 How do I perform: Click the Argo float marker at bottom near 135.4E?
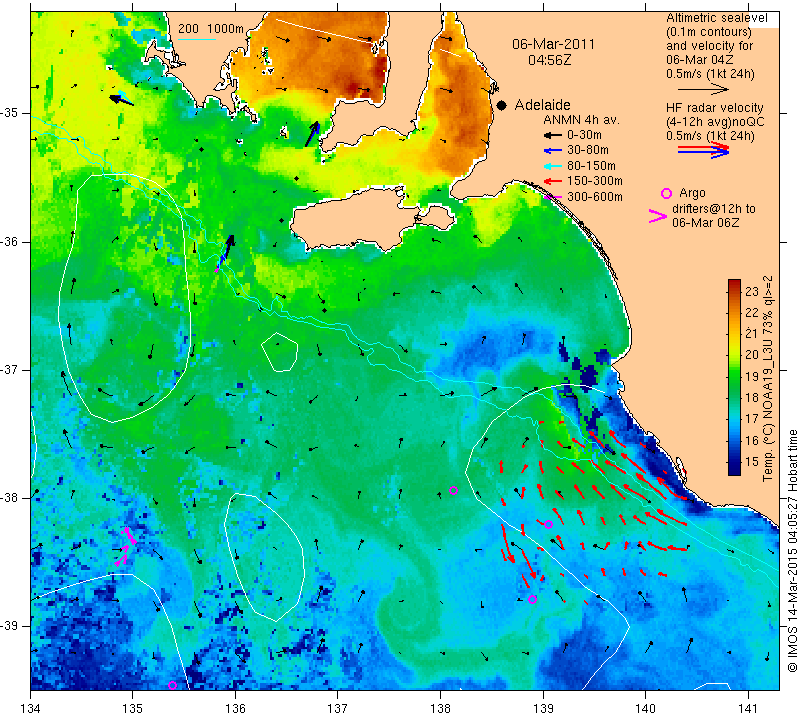[172, 685]
